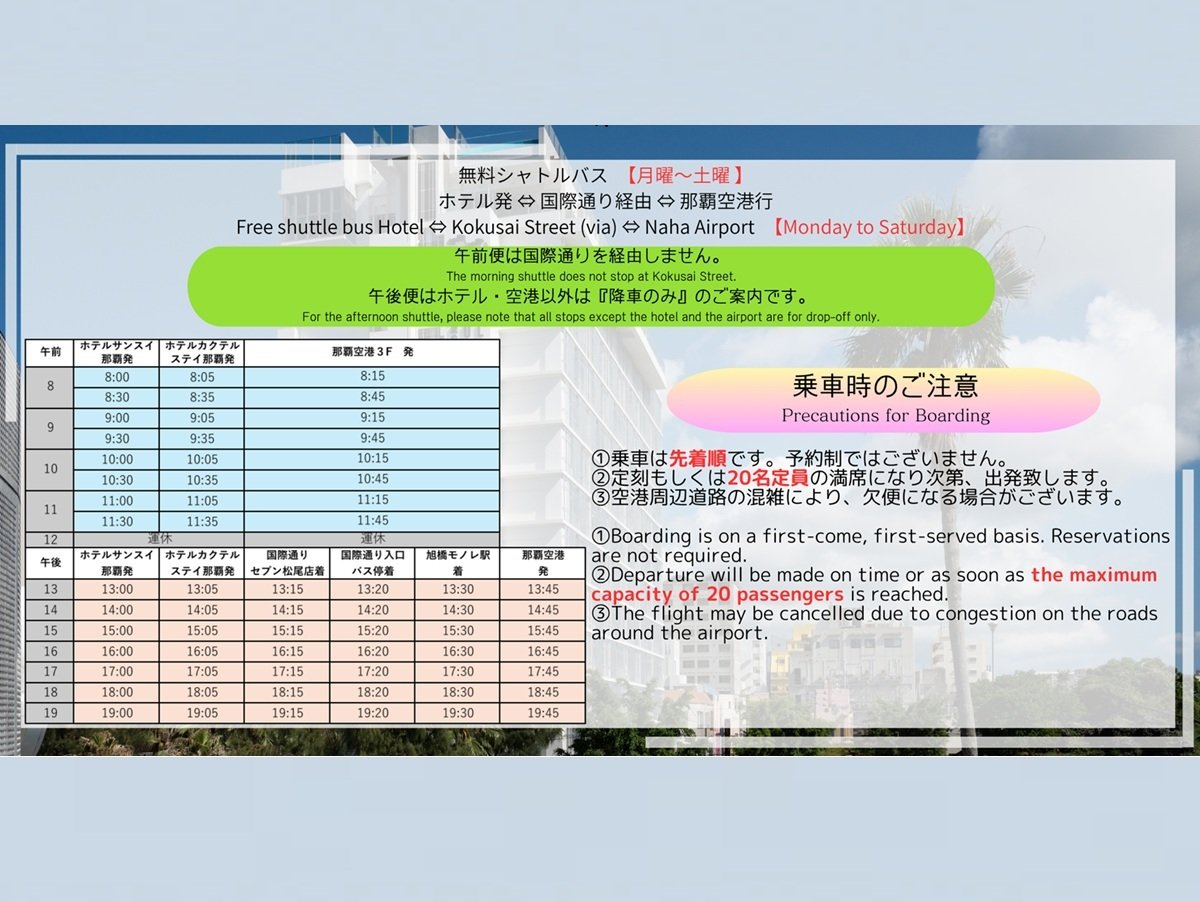The image size is (1200, 902).
Task: Click the 14:30 time cell
Action: [457, 610]
